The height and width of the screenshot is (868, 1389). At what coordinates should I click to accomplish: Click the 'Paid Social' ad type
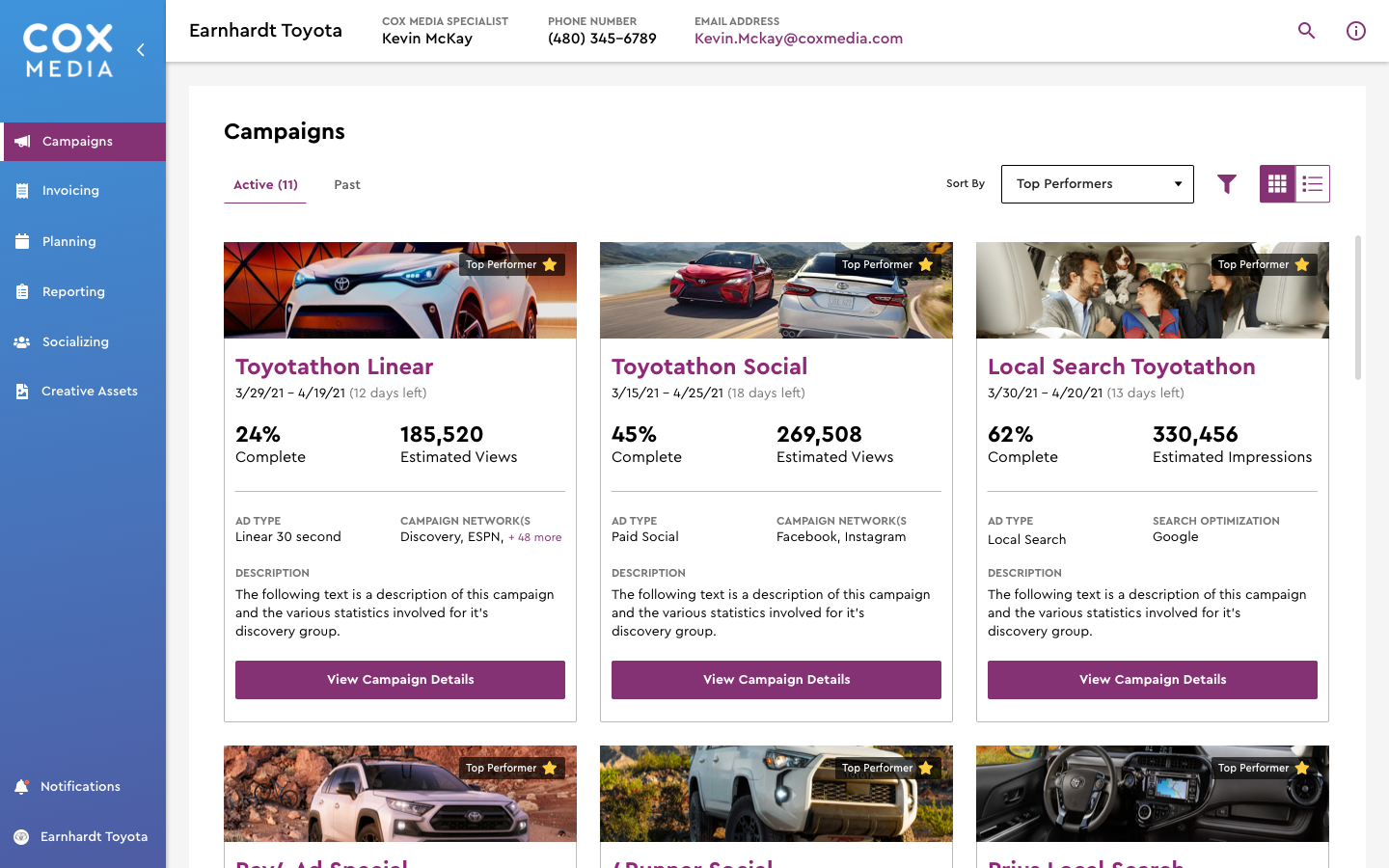(x=645, y=537)
